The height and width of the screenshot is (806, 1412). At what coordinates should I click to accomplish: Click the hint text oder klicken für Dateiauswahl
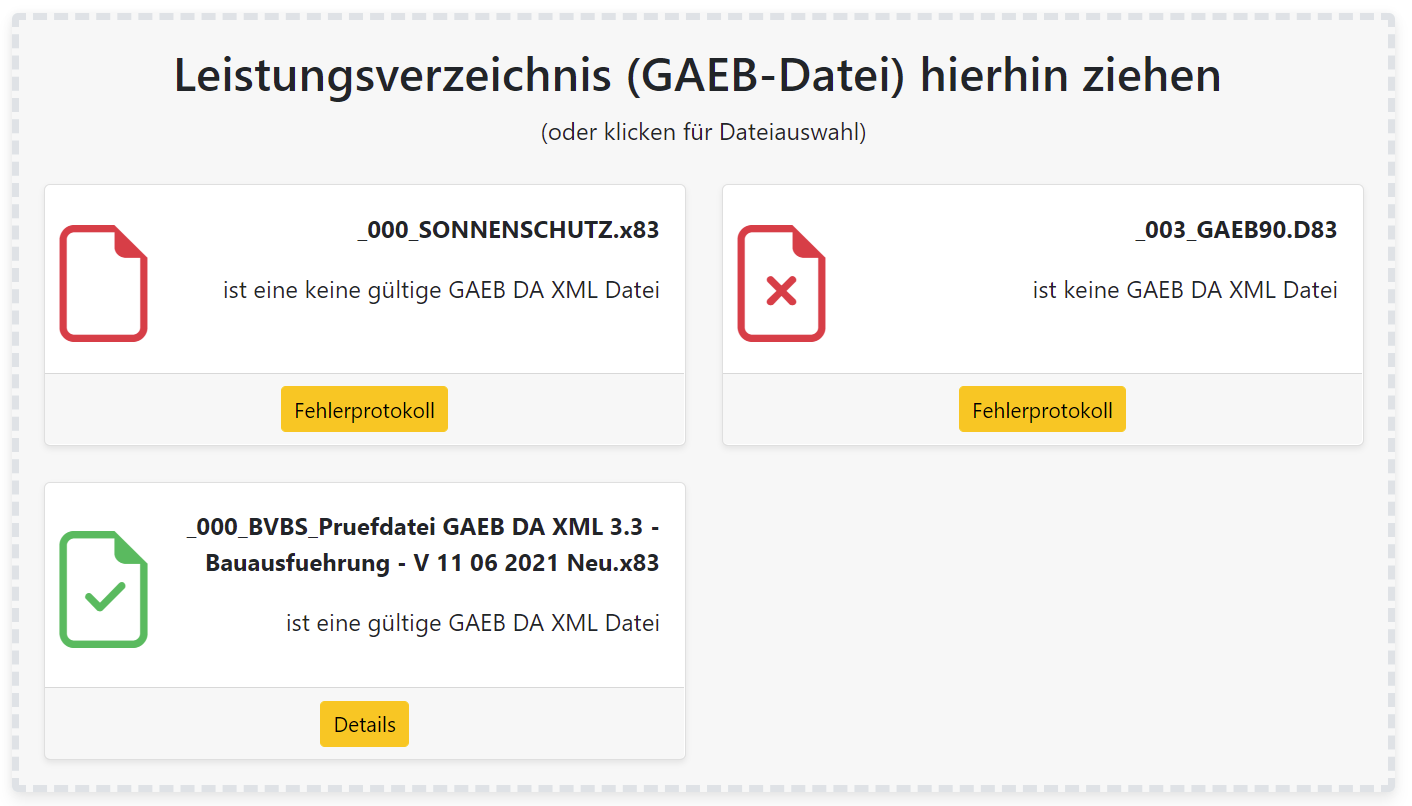[x=704, y=131]
